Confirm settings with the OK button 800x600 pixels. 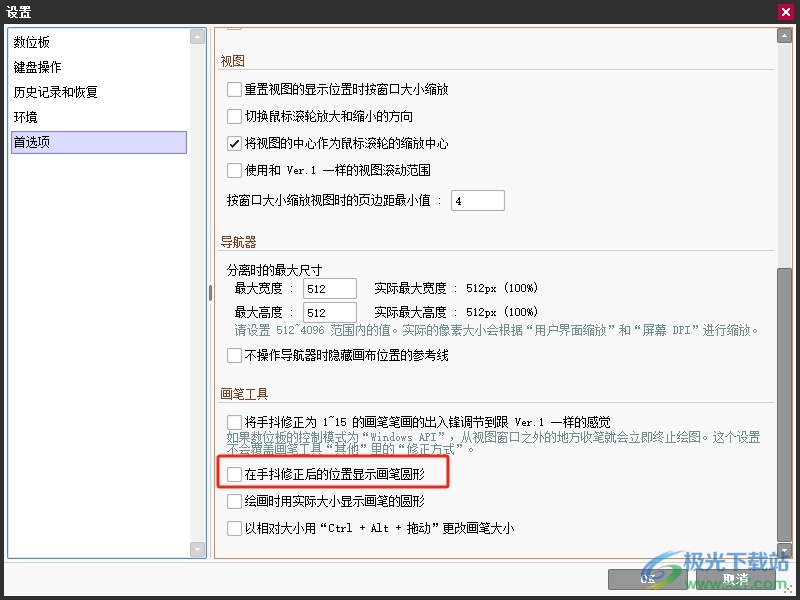pyautogui.click(x=649, y=579)
